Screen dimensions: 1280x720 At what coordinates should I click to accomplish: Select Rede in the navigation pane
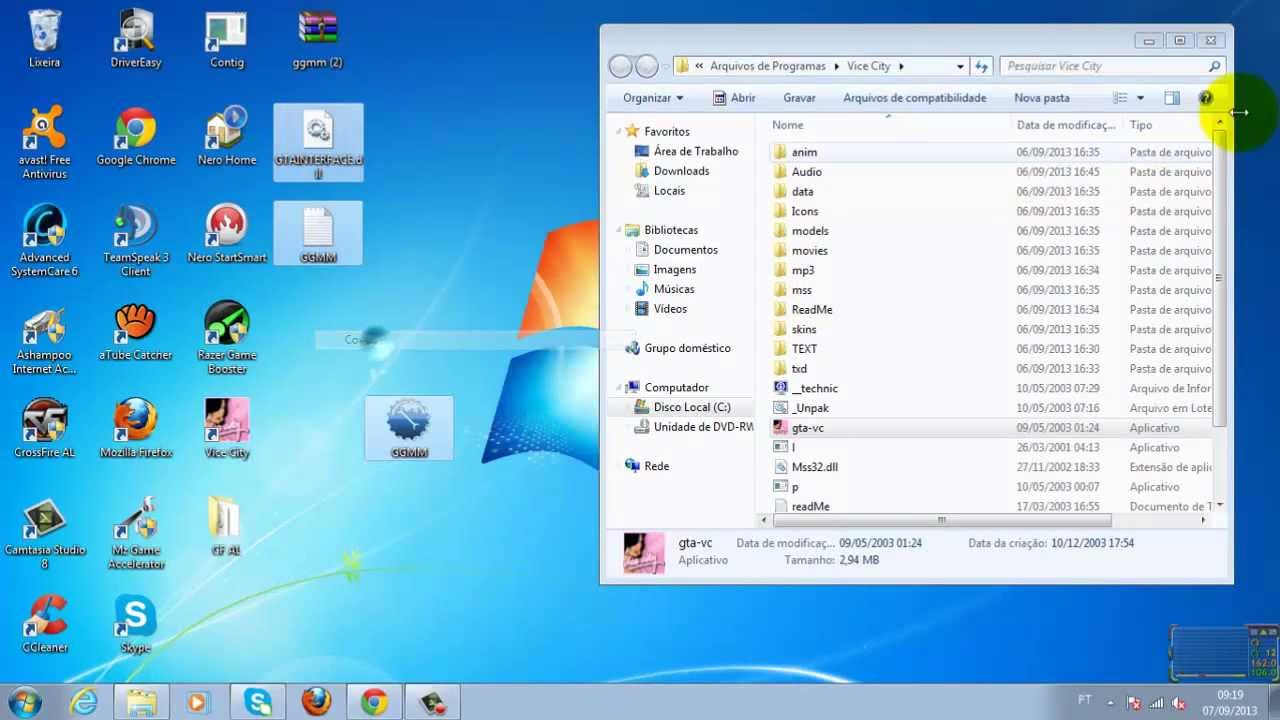click(647, 466)
